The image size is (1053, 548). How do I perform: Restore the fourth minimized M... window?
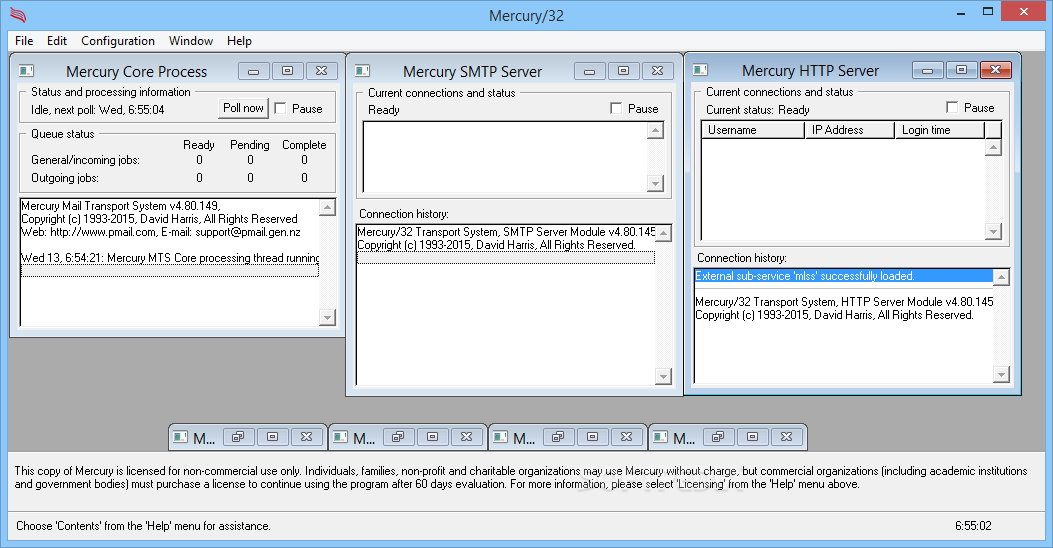pos(719,437)
